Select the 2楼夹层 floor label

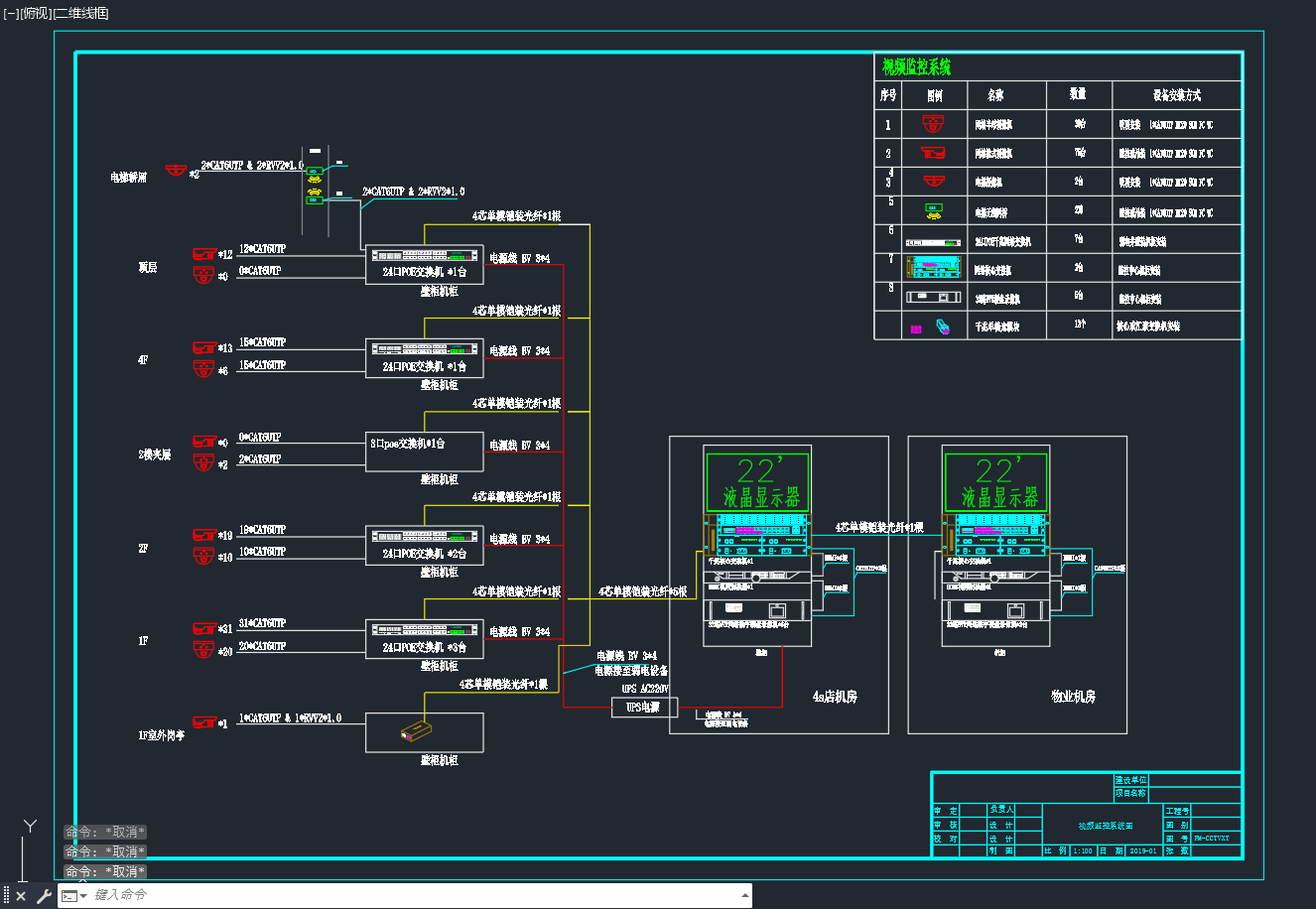click(x=155, y=454)
